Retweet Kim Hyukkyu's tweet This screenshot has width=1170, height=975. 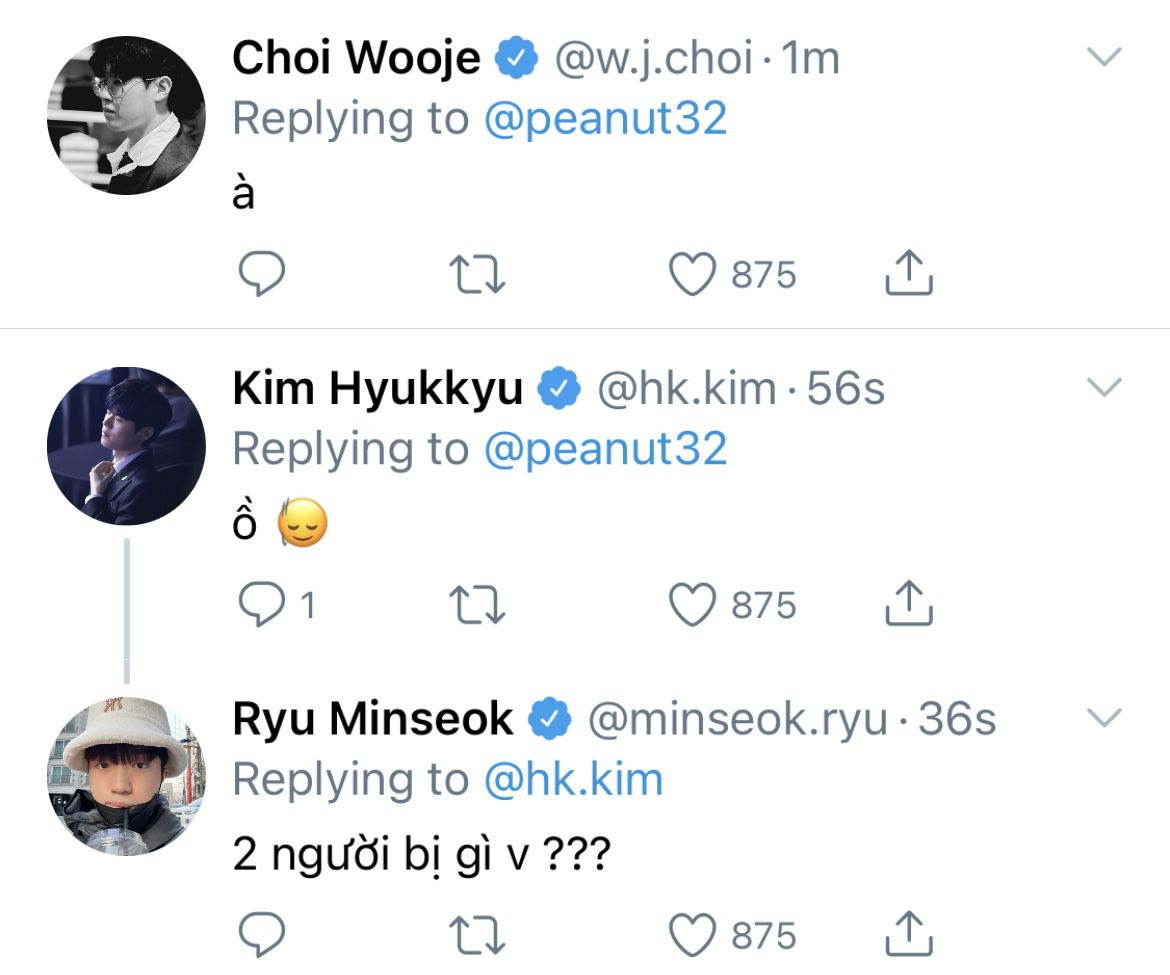click(x=477, y=604)
